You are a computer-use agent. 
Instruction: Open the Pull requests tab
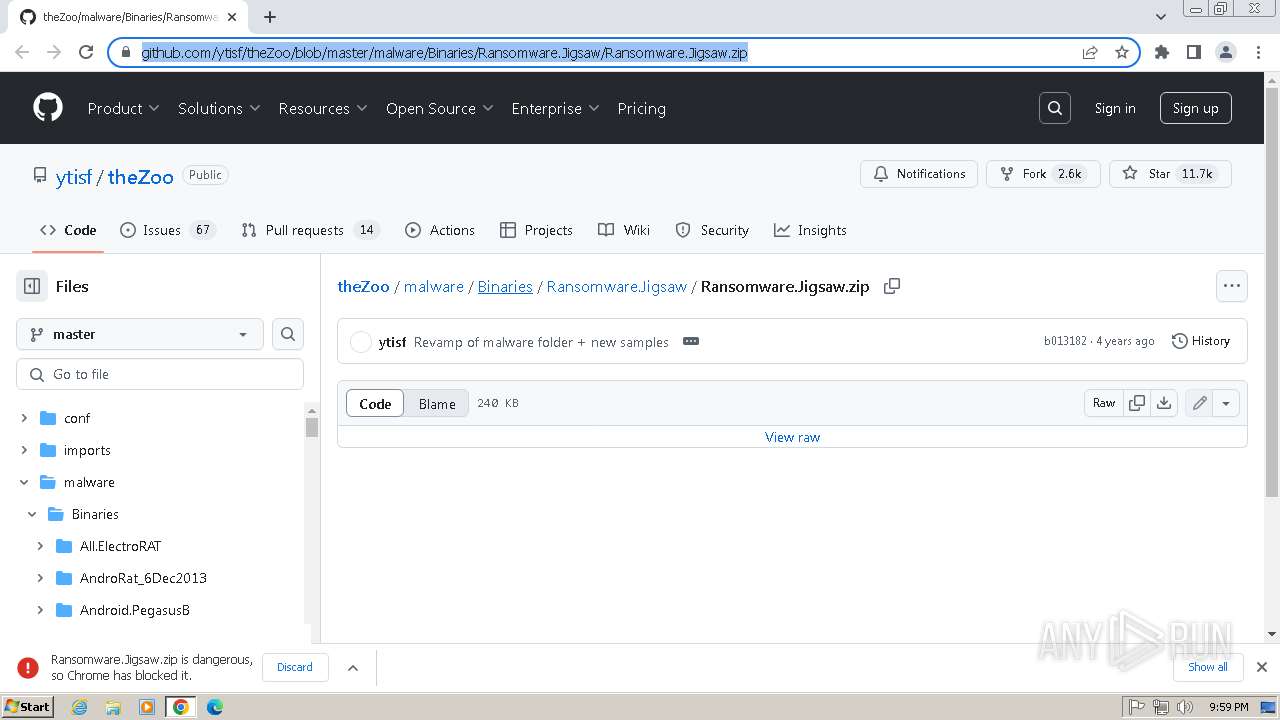click(x=311, y=230)
